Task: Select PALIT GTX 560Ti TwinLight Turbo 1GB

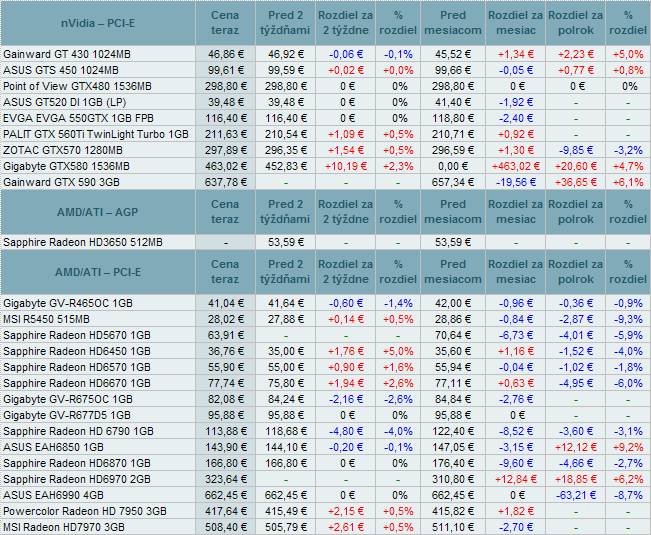Action: pos(96,134)
